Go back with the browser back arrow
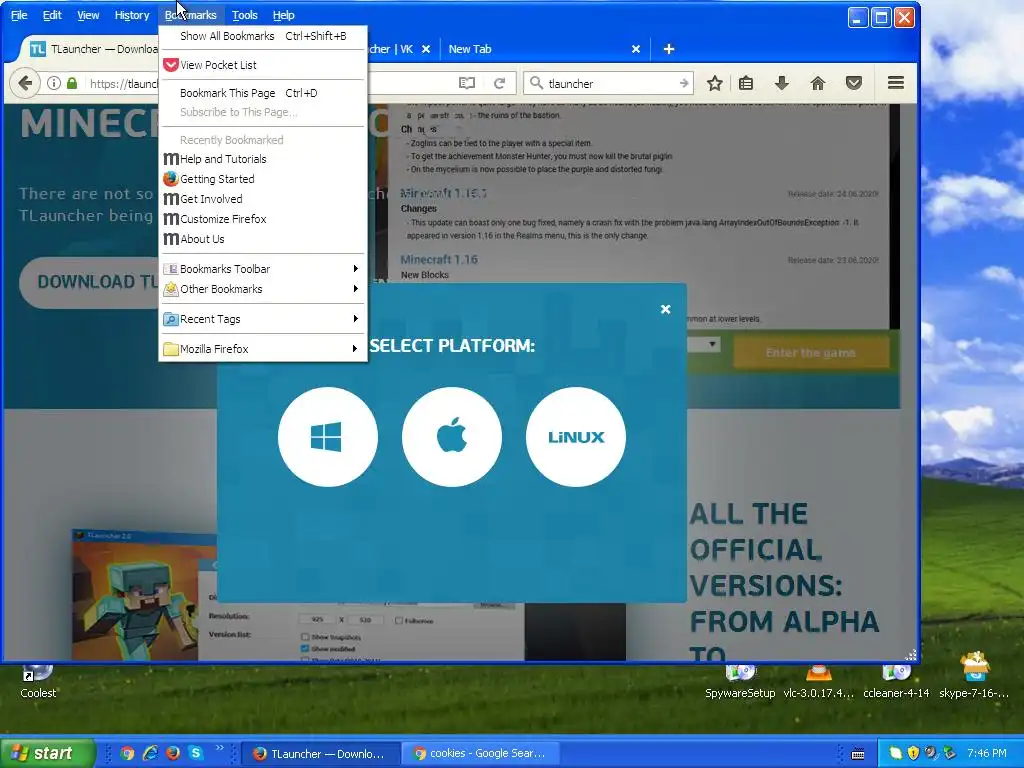 (25, 83)
